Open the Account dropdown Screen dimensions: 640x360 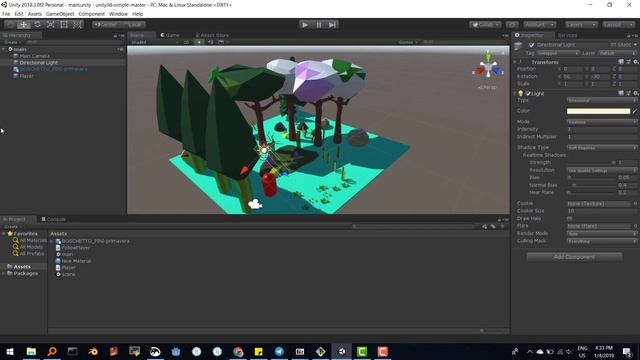point(540,24)
